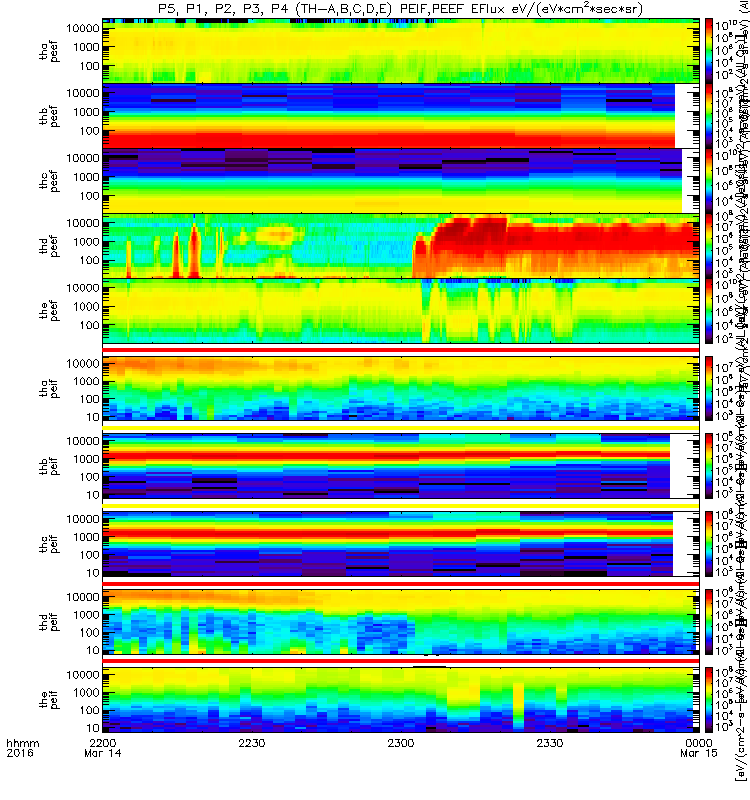Click the '2230' time axis label
Screen dimensions: 750x800
coord(252,743)
